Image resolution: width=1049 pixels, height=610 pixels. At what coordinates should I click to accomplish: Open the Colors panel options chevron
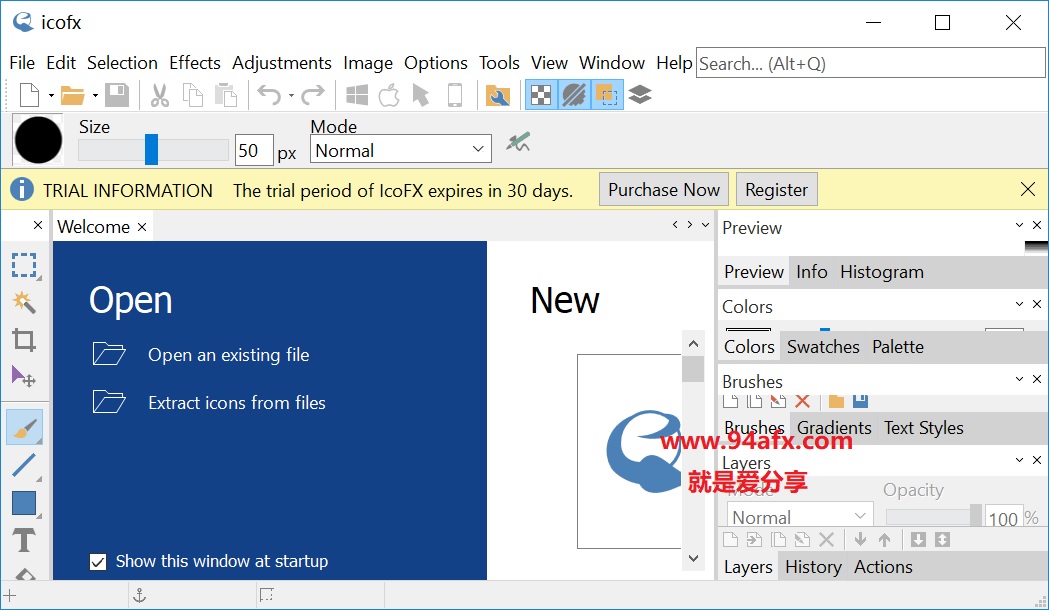[x=1019, y=304]
